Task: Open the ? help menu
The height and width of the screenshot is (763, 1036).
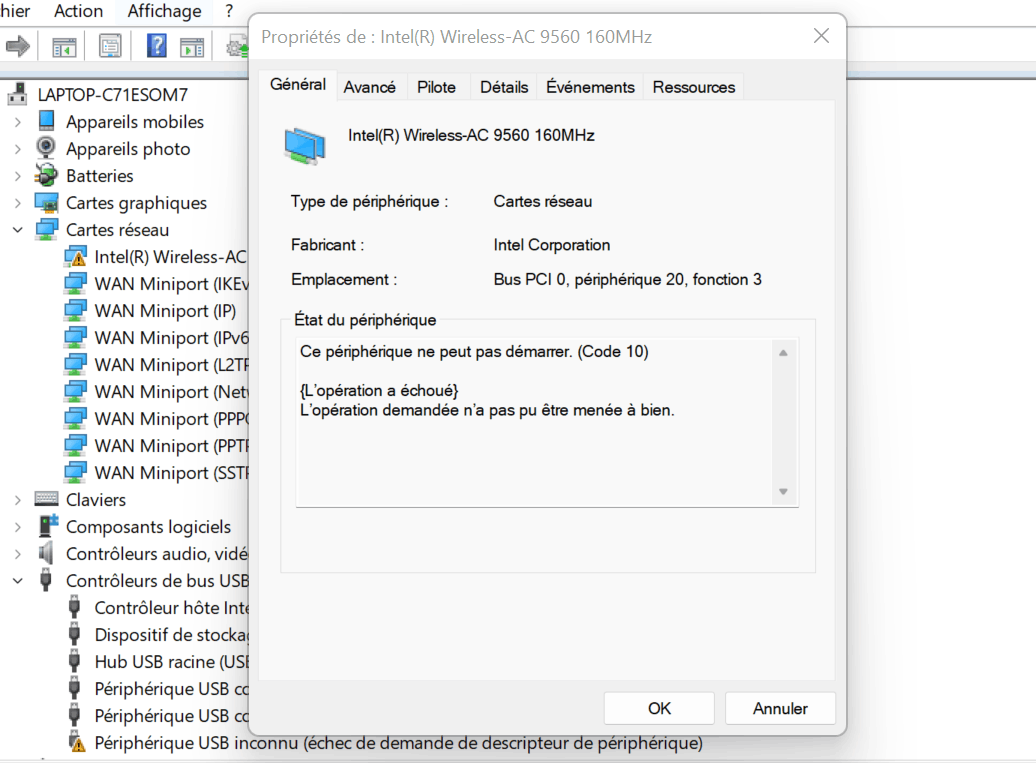Action: click(229, 11)
